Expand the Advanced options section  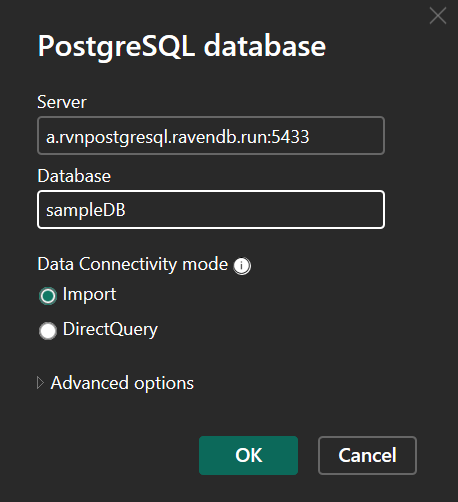pos(40,383)
